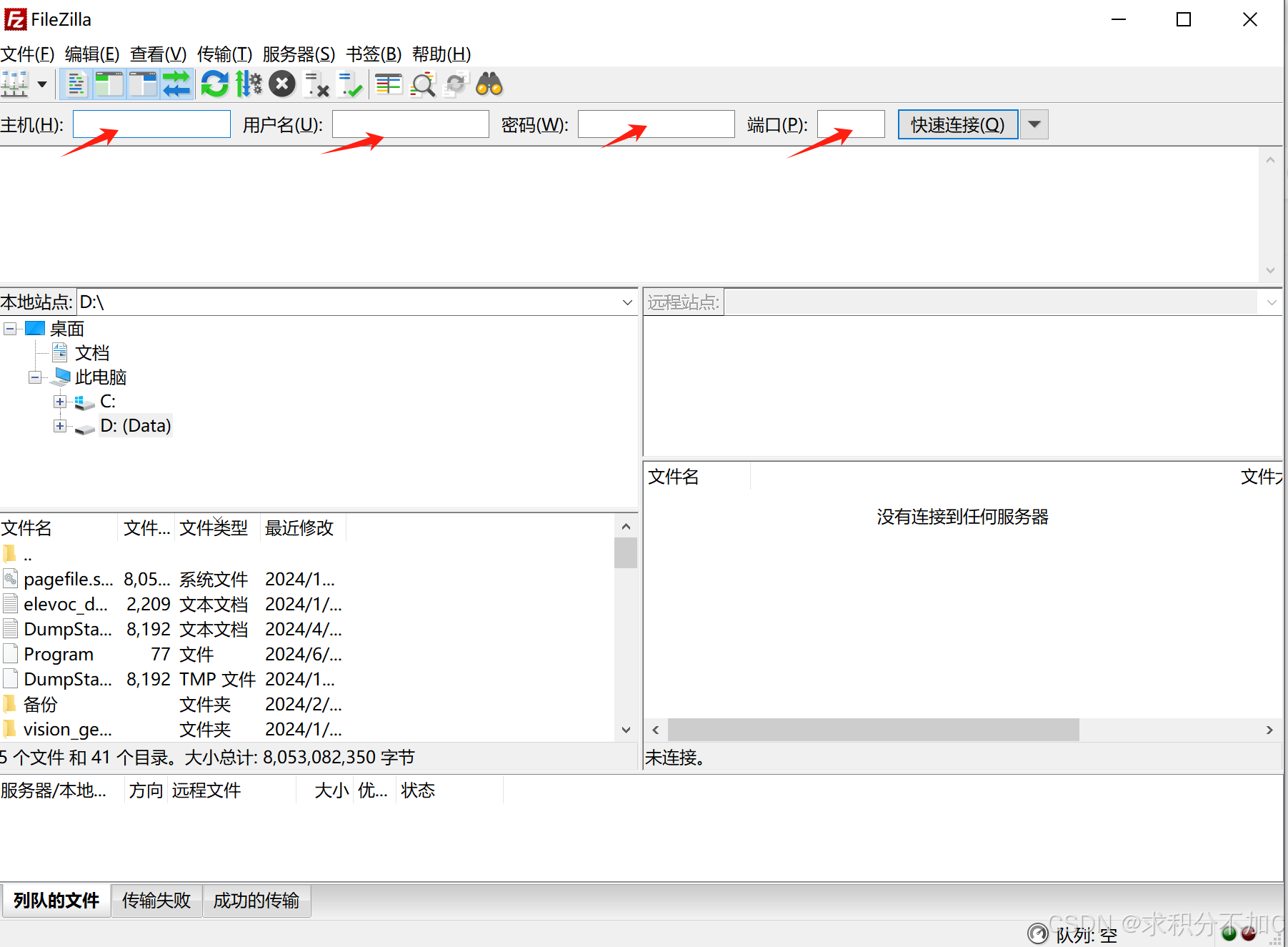Sort remote list by 文件名 column
1288x947 pixels.
[x=697, y=477]
